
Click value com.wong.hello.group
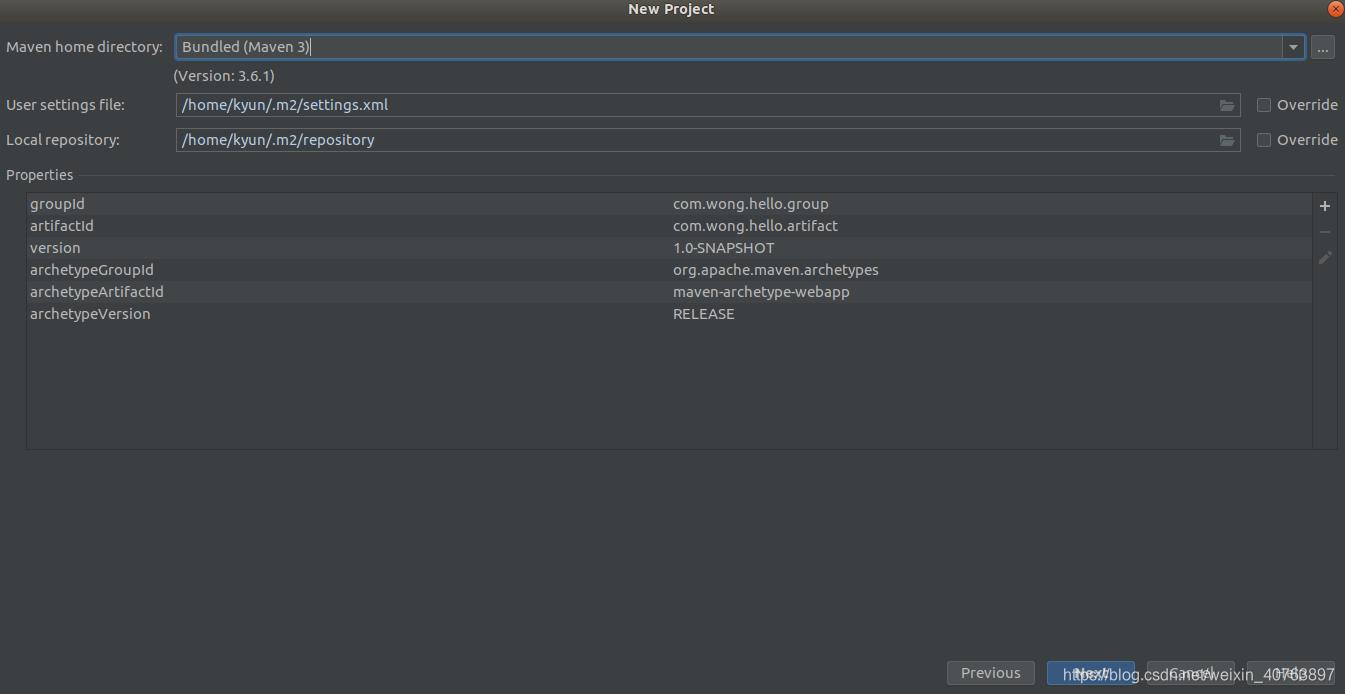[x=751, y=204]
